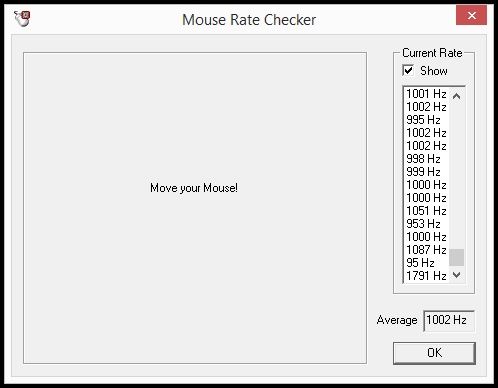Select the 998 Hz entry

426,159
